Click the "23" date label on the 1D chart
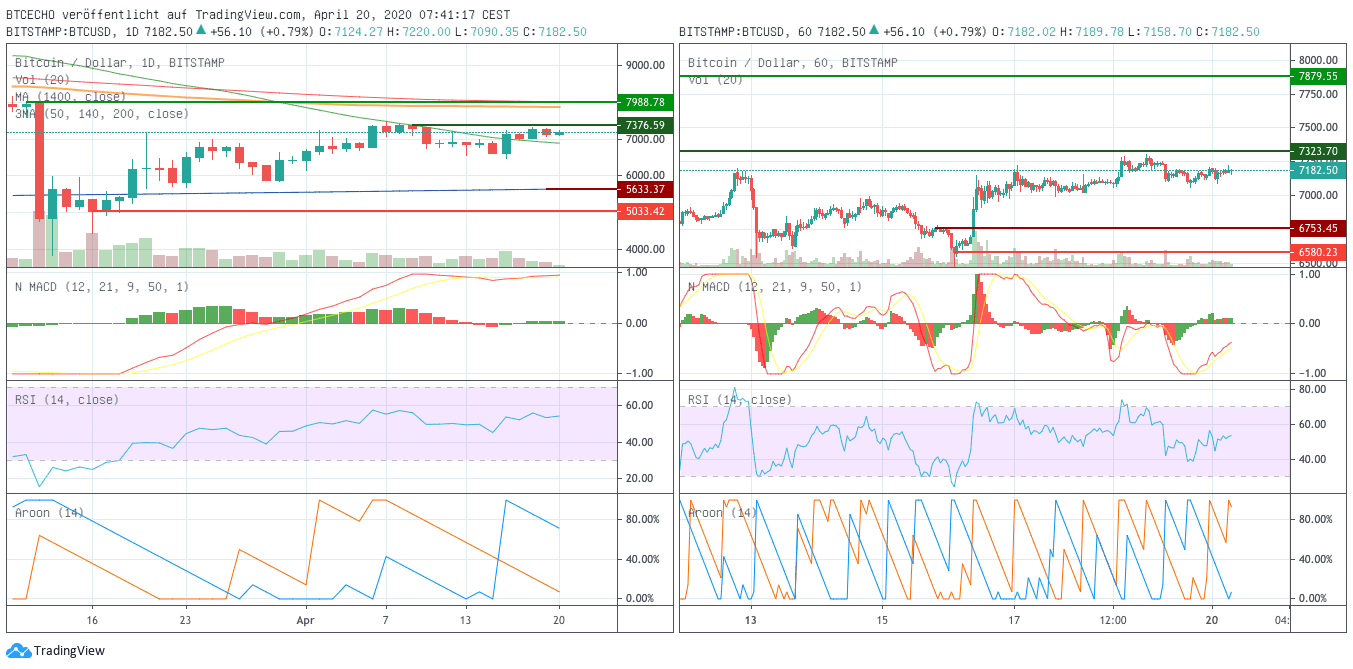This screenshot has width=1353, height=669. click(184, 619)
